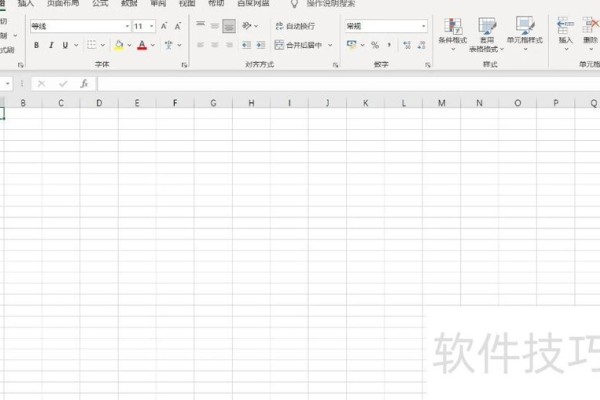Select column M header
Viewport: 600px width, 400px height.
pos(442,103)
